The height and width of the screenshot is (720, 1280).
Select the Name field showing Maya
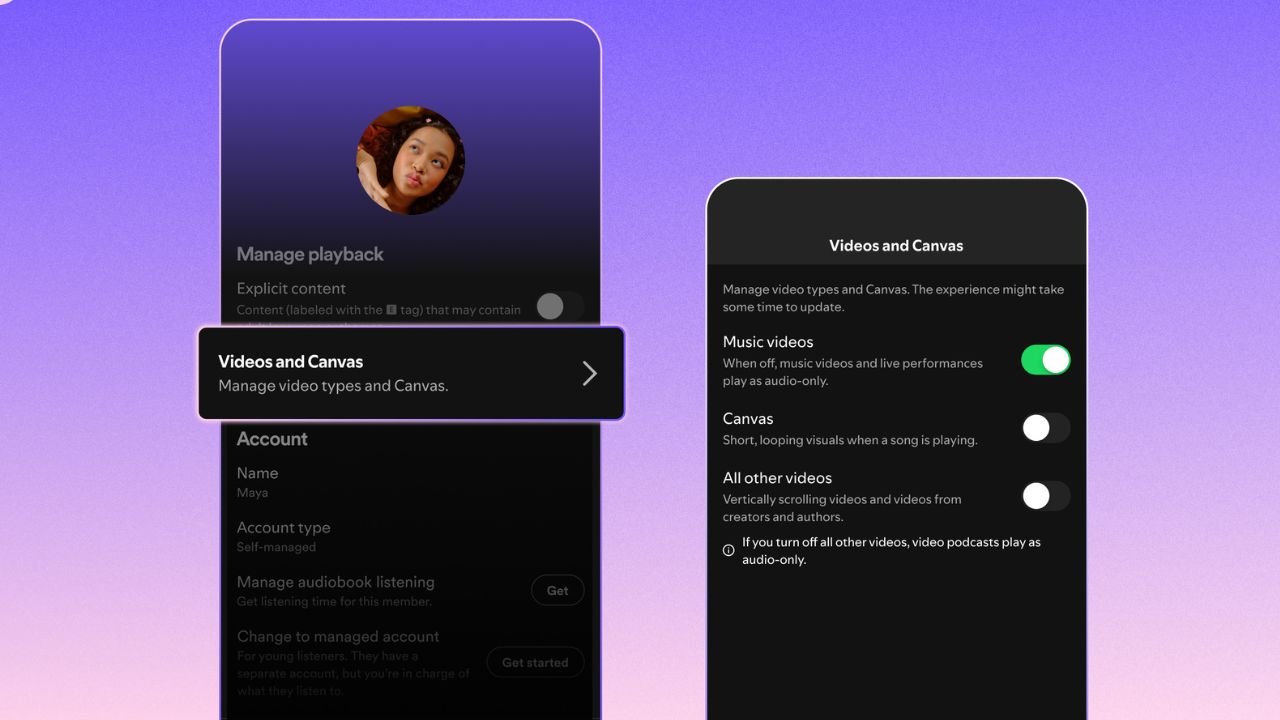[257, 480]
